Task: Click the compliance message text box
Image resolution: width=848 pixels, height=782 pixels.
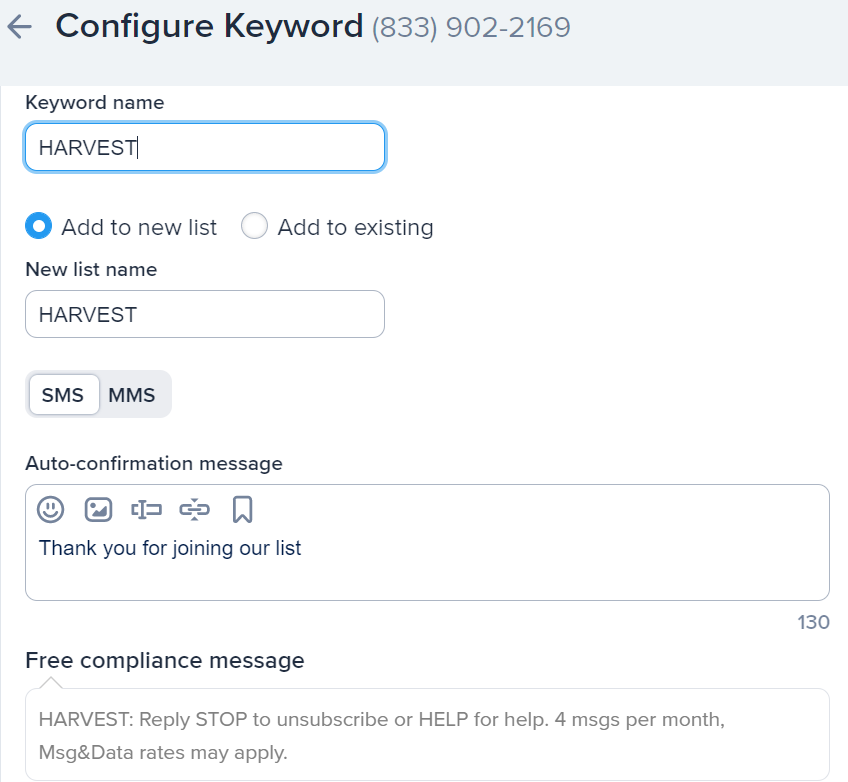Action: pos(427,735)
